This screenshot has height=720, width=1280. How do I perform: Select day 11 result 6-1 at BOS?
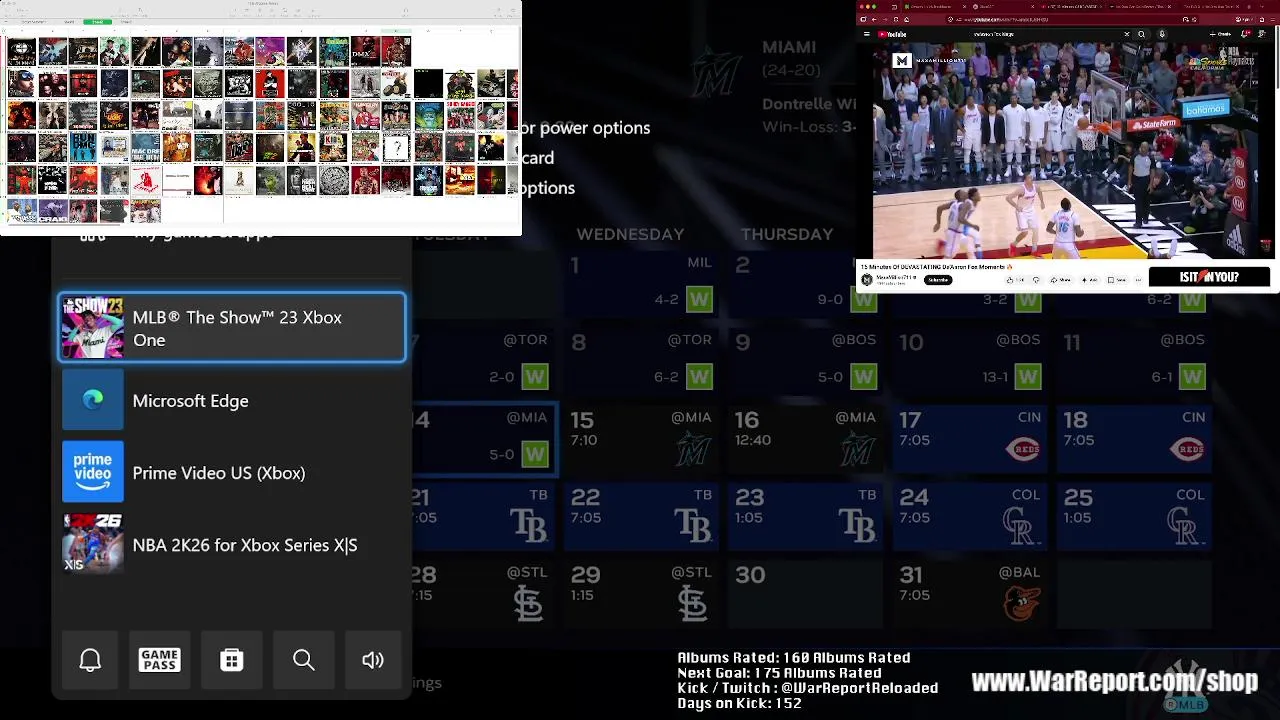[1133, 361]
